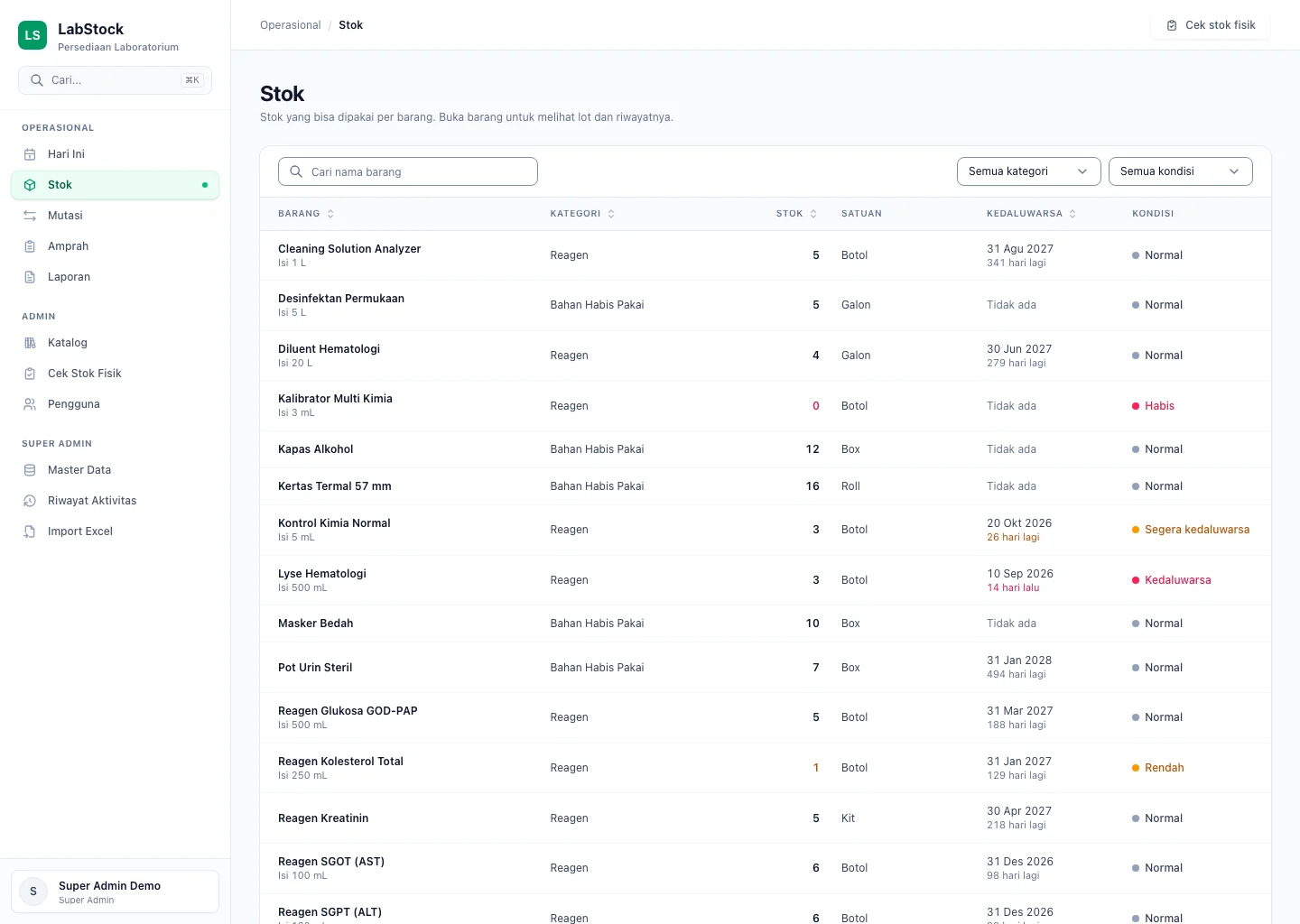Open the Semua kategori dropdown
Viewport: 1300px width, 924px height.
tap(1028, 171)
